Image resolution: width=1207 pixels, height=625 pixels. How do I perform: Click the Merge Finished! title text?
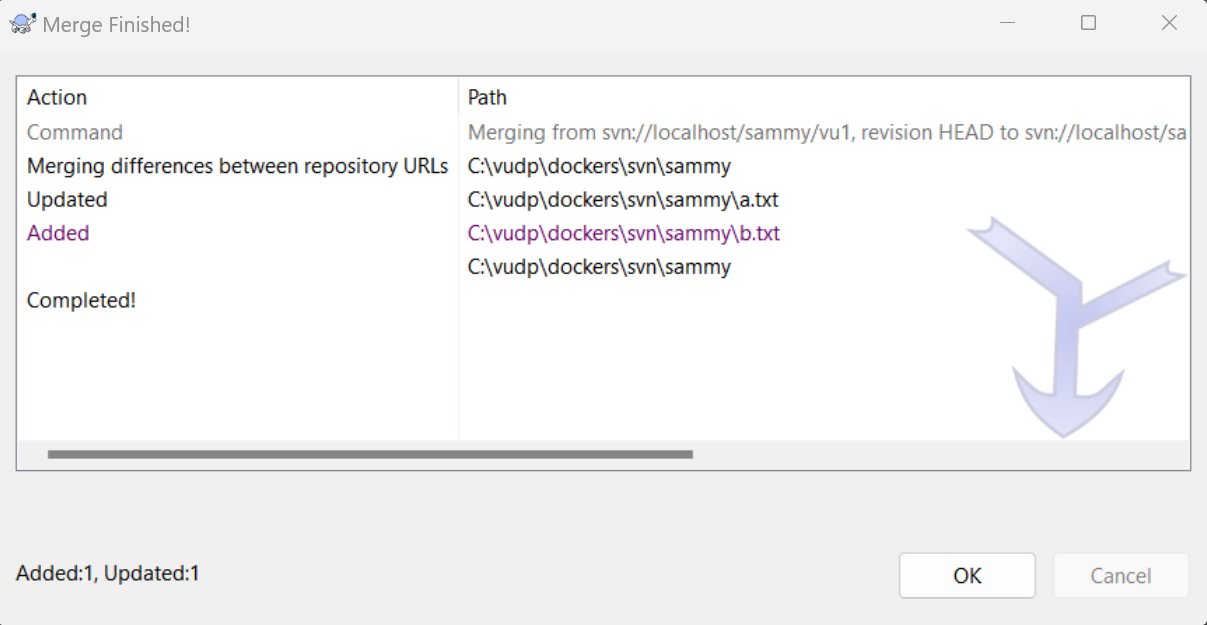[116, 25]
